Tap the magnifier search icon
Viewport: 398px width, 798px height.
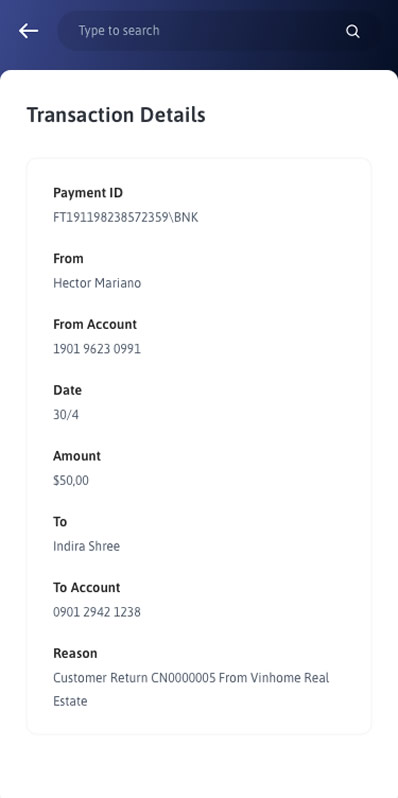(353, 32)
